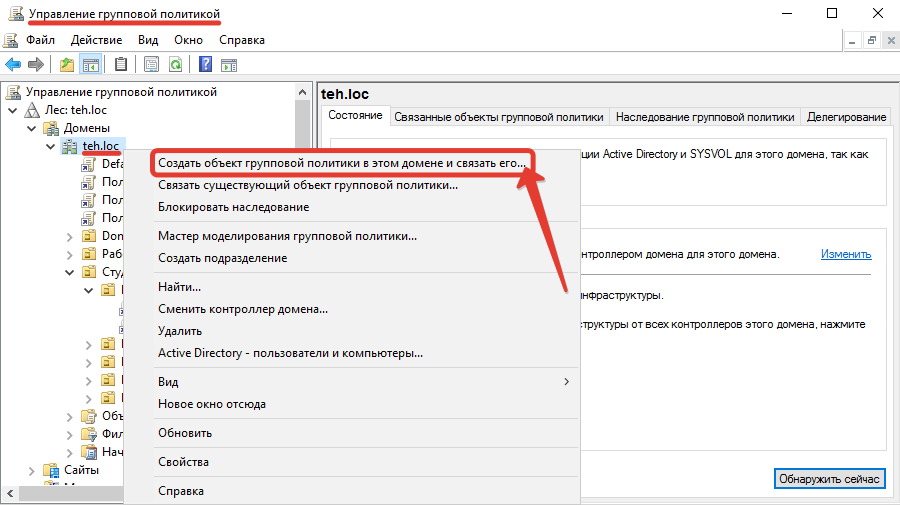Select Создать объект групповой политики menu item
The height and width of the screenshot is (505, 900).
point(341,162)
